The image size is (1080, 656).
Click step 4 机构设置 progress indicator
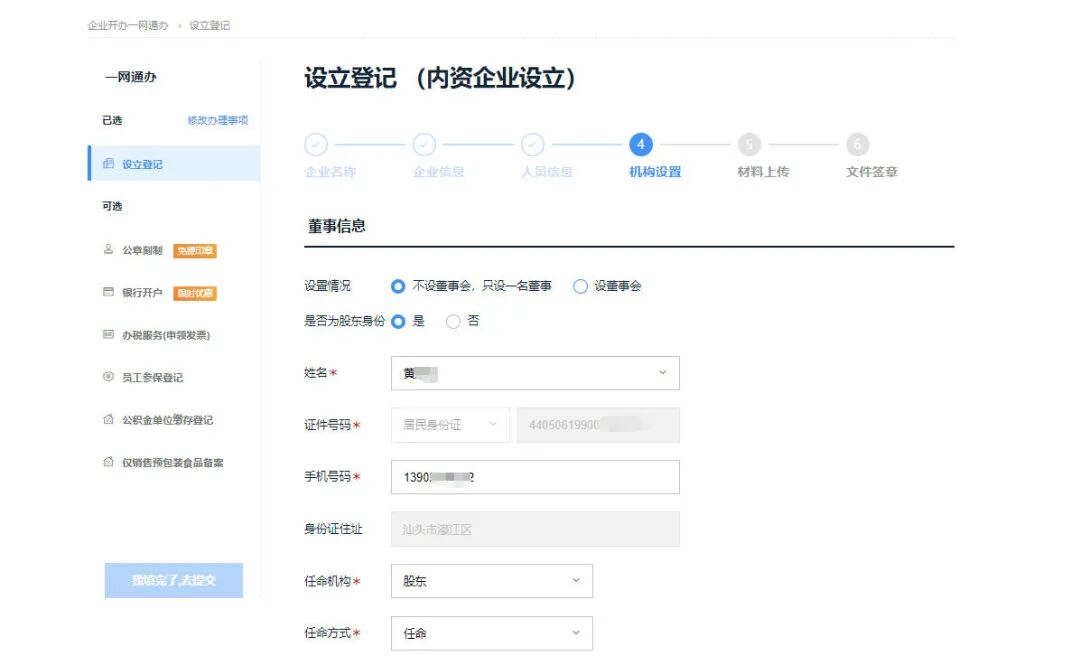[655, 144]
